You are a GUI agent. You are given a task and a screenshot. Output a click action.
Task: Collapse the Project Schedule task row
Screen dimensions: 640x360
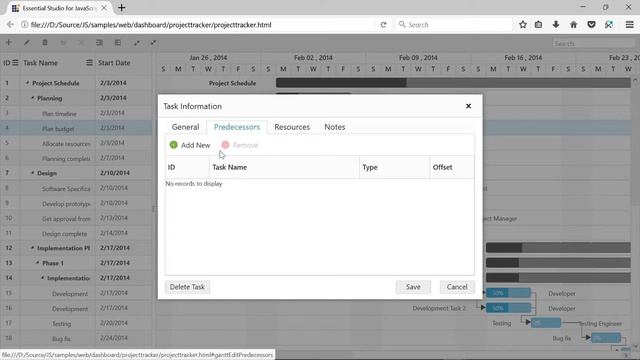coord(28,83)
